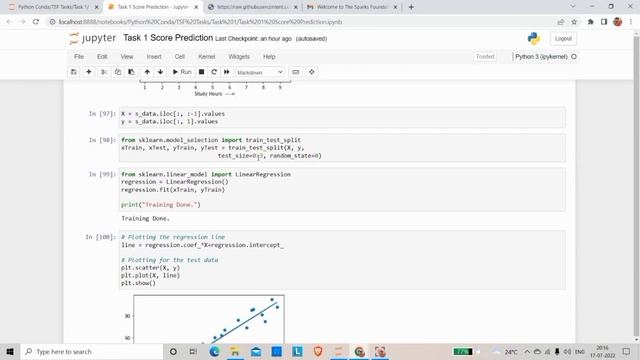Image resolution: width=640 pixels, height=360 pixels.
Task: Click the localhost address bar
Action: tap(302, 22)
